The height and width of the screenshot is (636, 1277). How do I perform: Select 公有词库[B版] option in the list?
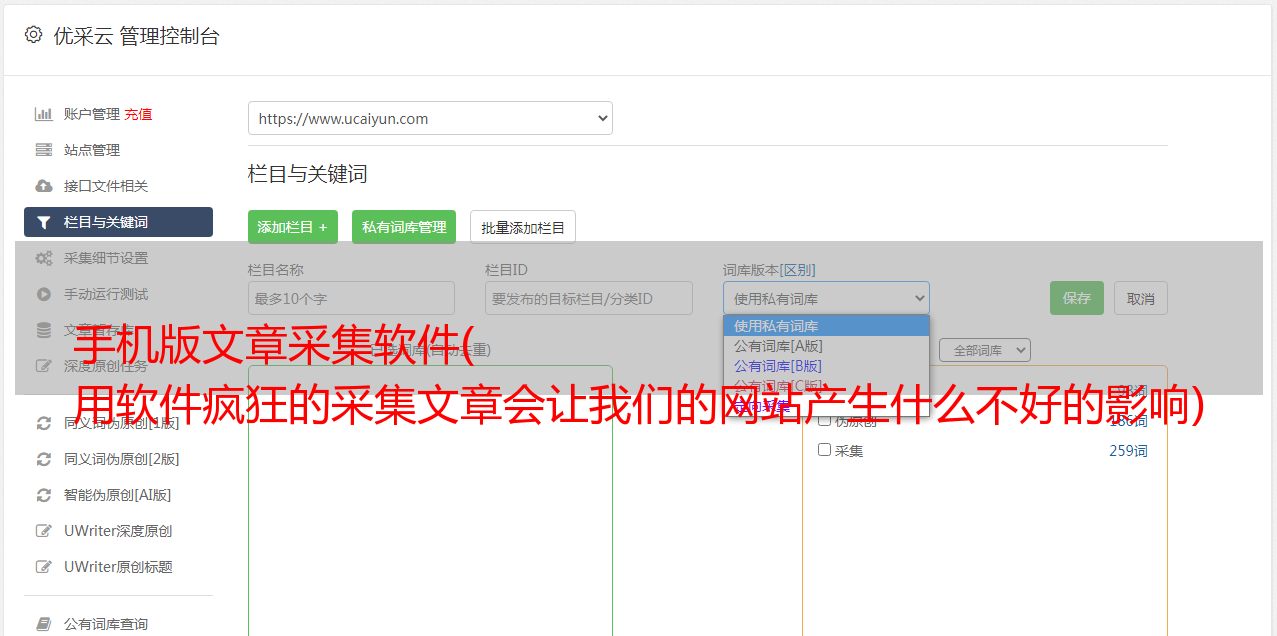[x=777, y=366]
